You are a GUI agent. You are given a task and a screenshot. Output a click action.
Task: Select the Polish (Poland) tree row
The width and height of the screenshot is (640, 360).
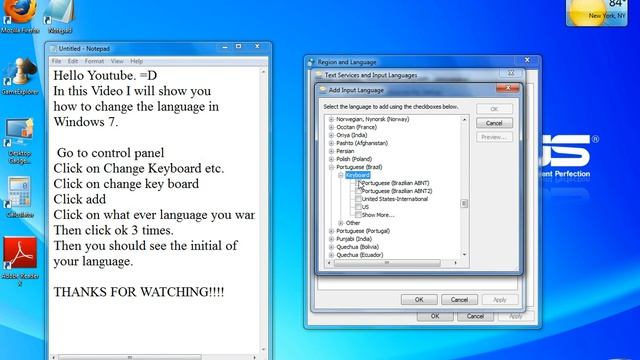[354, 159]
